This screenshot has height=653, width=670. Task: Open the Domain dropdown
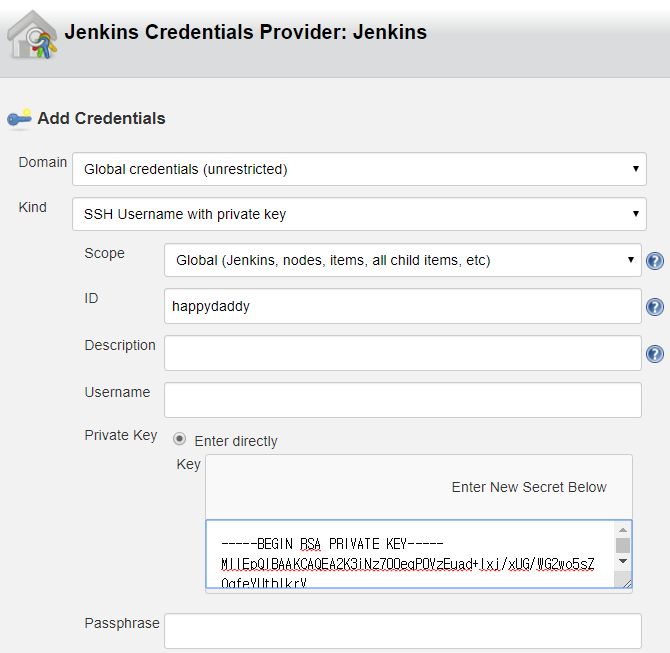point(359,169)
